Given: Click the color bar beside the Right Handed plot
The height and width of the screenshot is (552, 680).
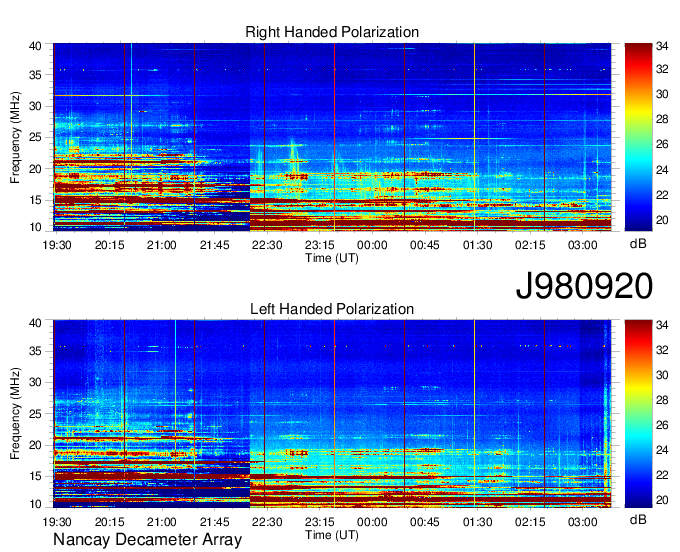Looking at the screenshot, I should pyautogui.click(x=638, y=137).
